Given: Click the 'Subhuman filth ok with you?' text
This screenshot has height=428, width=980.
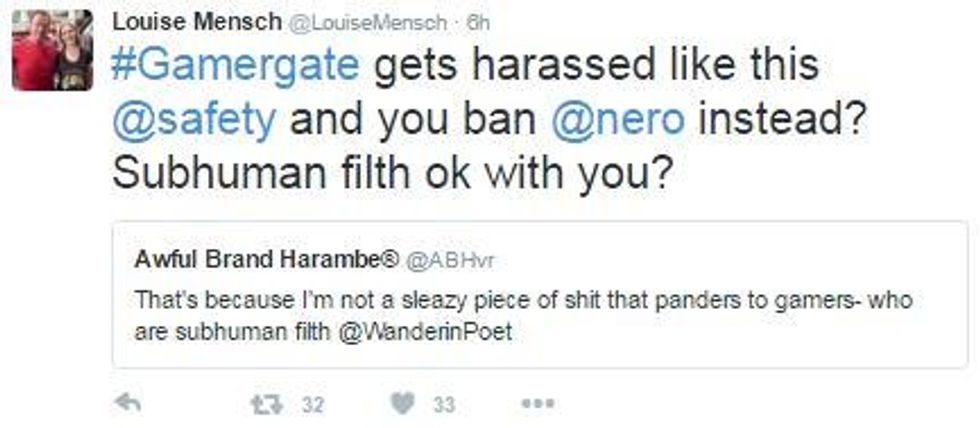Looking at the screenshot, I should pos(388,174).
